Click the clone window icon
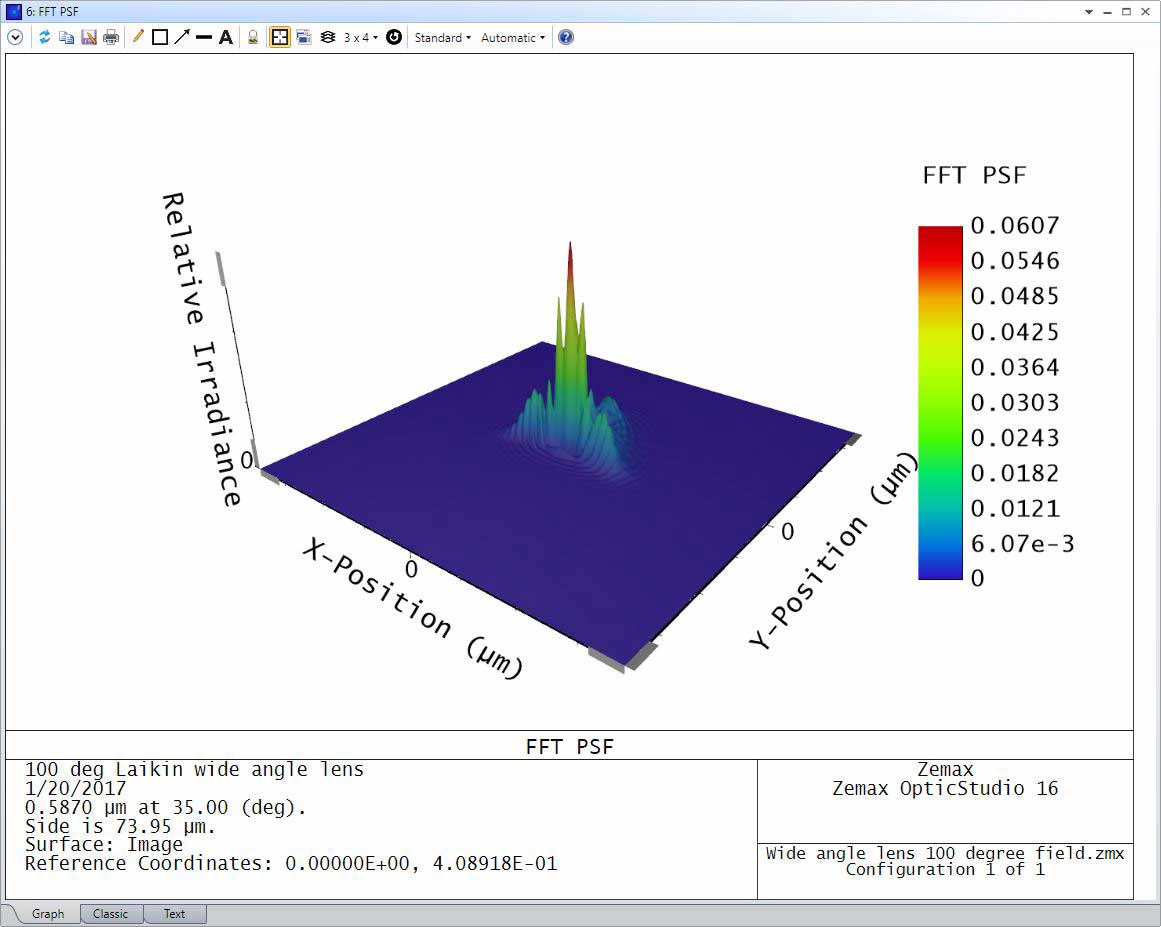Screen dimensions: 1161x927 point(304,37)
